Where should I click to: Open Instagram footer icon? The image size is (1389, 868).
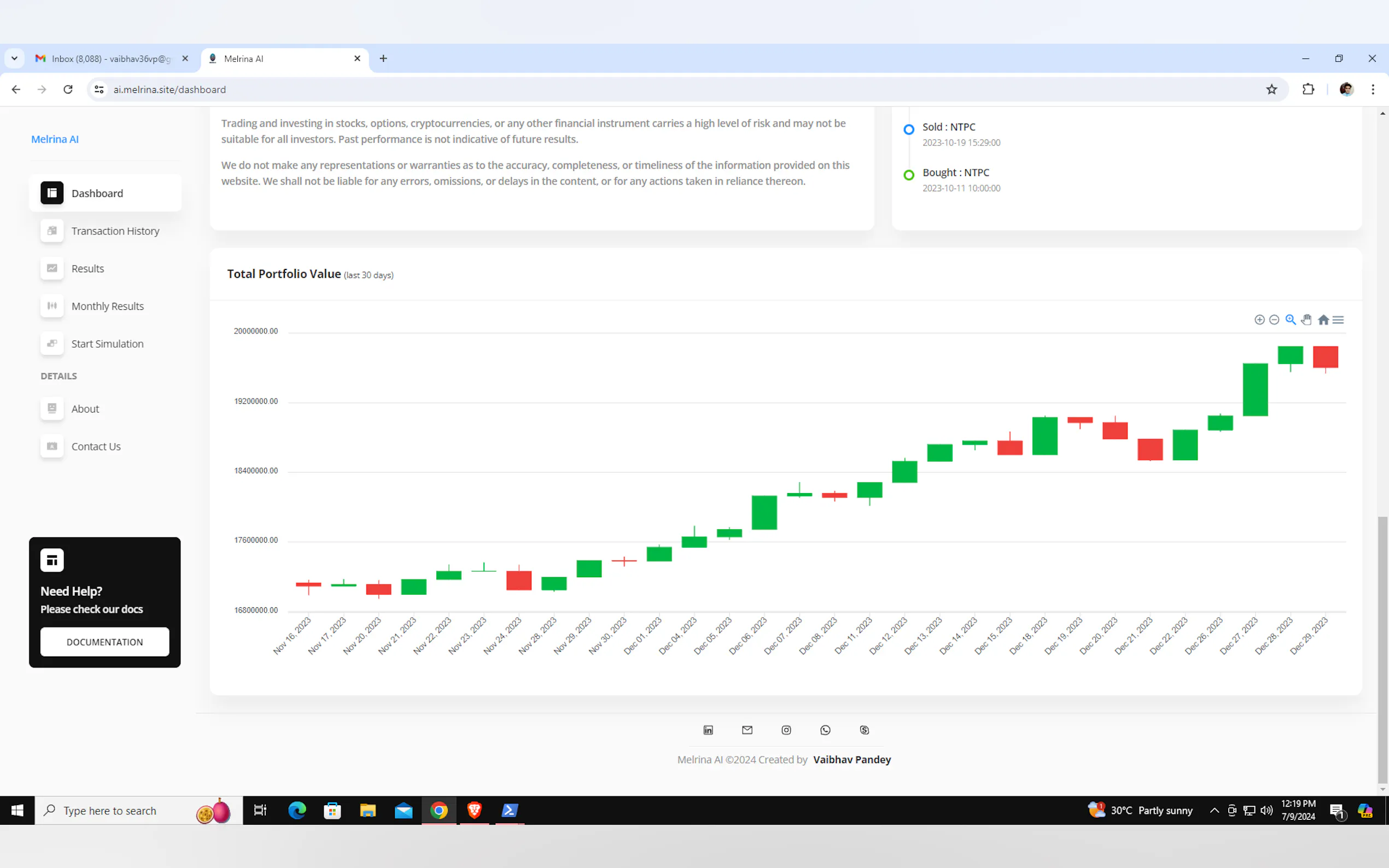pyautogui.click(x=786, y=730)
